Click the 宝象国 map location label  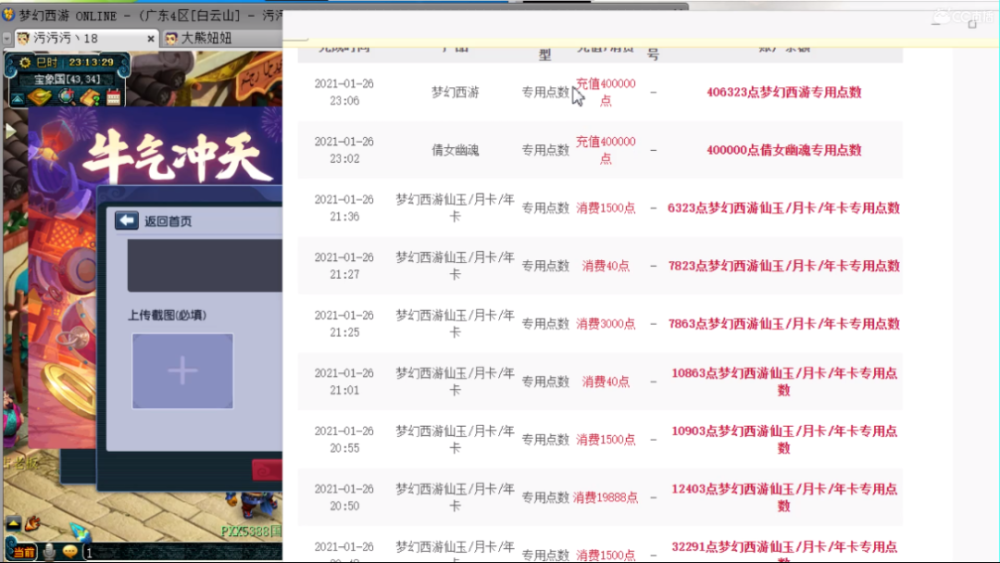(x=67, y=79)
